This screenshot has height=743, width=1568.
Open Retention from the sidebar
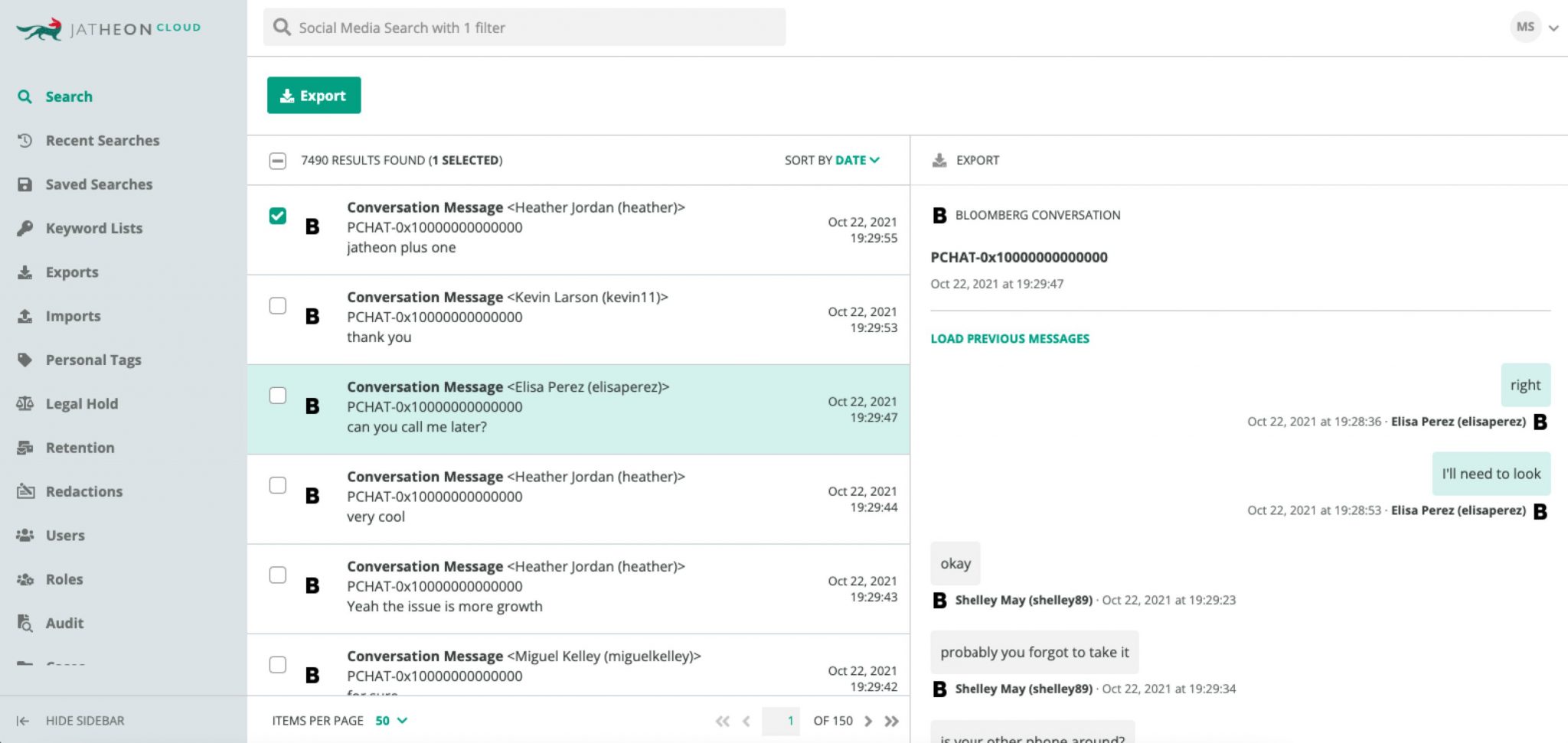[x=80, y=448]
